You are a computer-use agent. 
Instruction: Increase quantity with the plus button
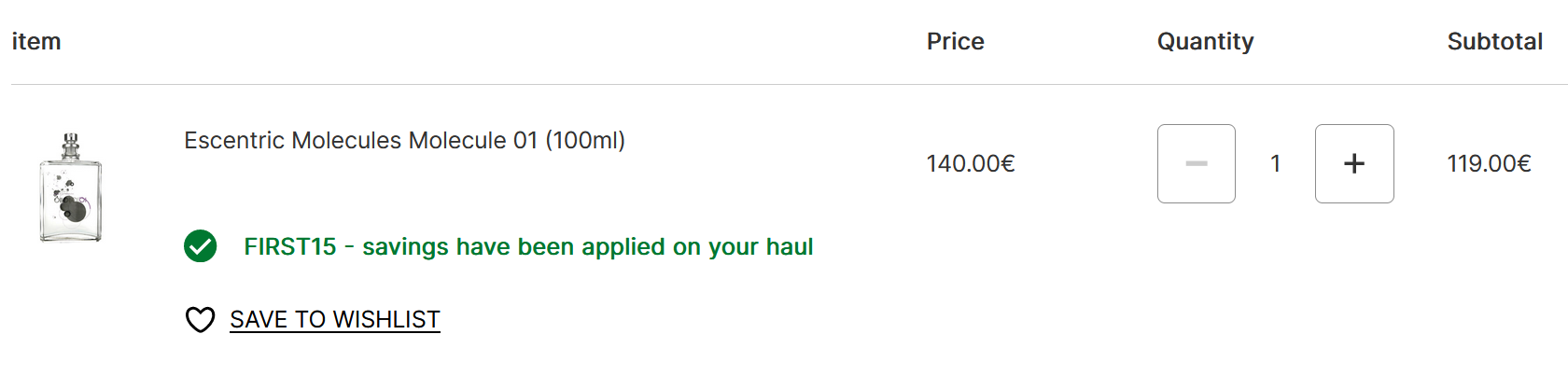(1353, 164)
